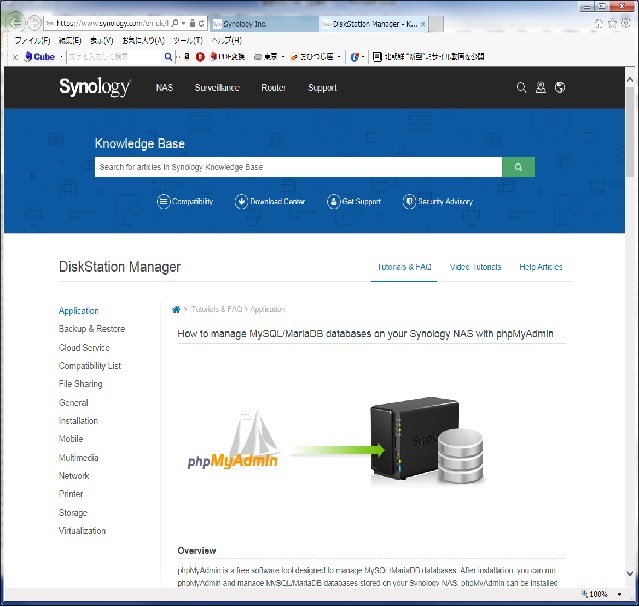Click the Cube toolbar search magnifier
The width and height of the screenshot is (639, 607).
click(168, 57)
